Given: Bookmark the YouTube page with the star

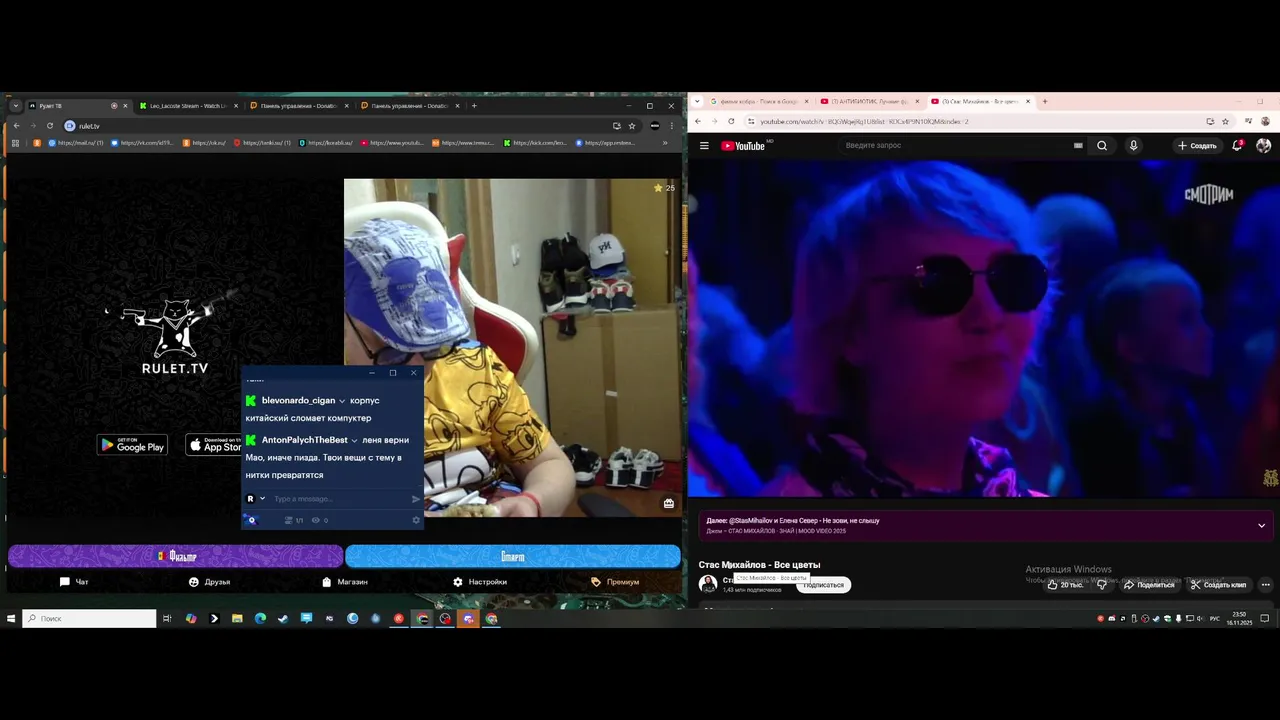Looking at the screenshot, I should [1225, 122].
